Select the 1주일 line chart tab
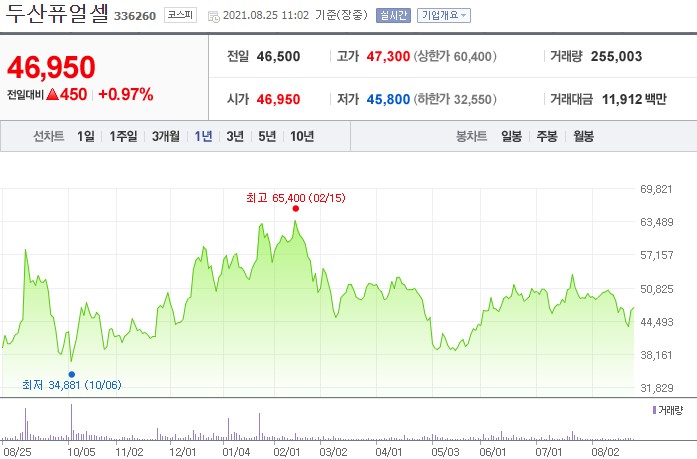This screenshot has width=697, height=459. 123,136
